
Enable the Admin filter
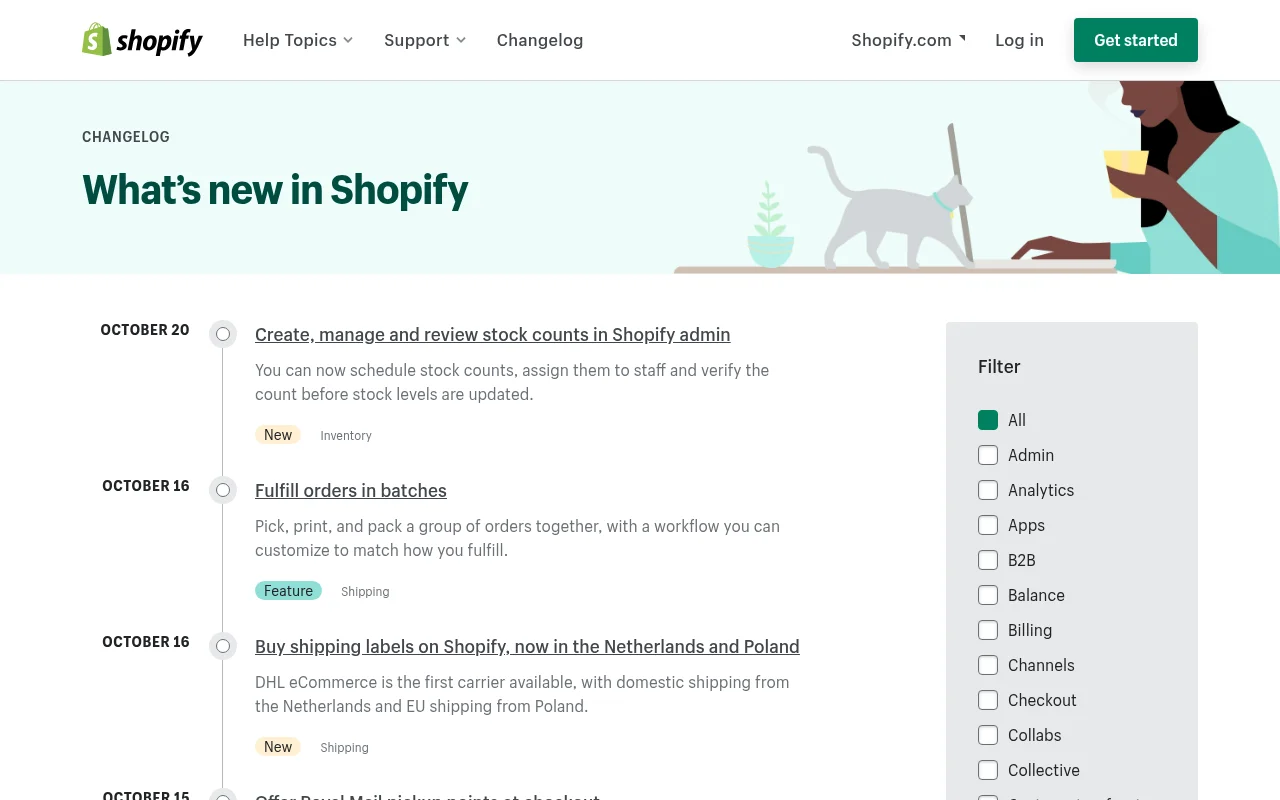click(x=988, y=455)
